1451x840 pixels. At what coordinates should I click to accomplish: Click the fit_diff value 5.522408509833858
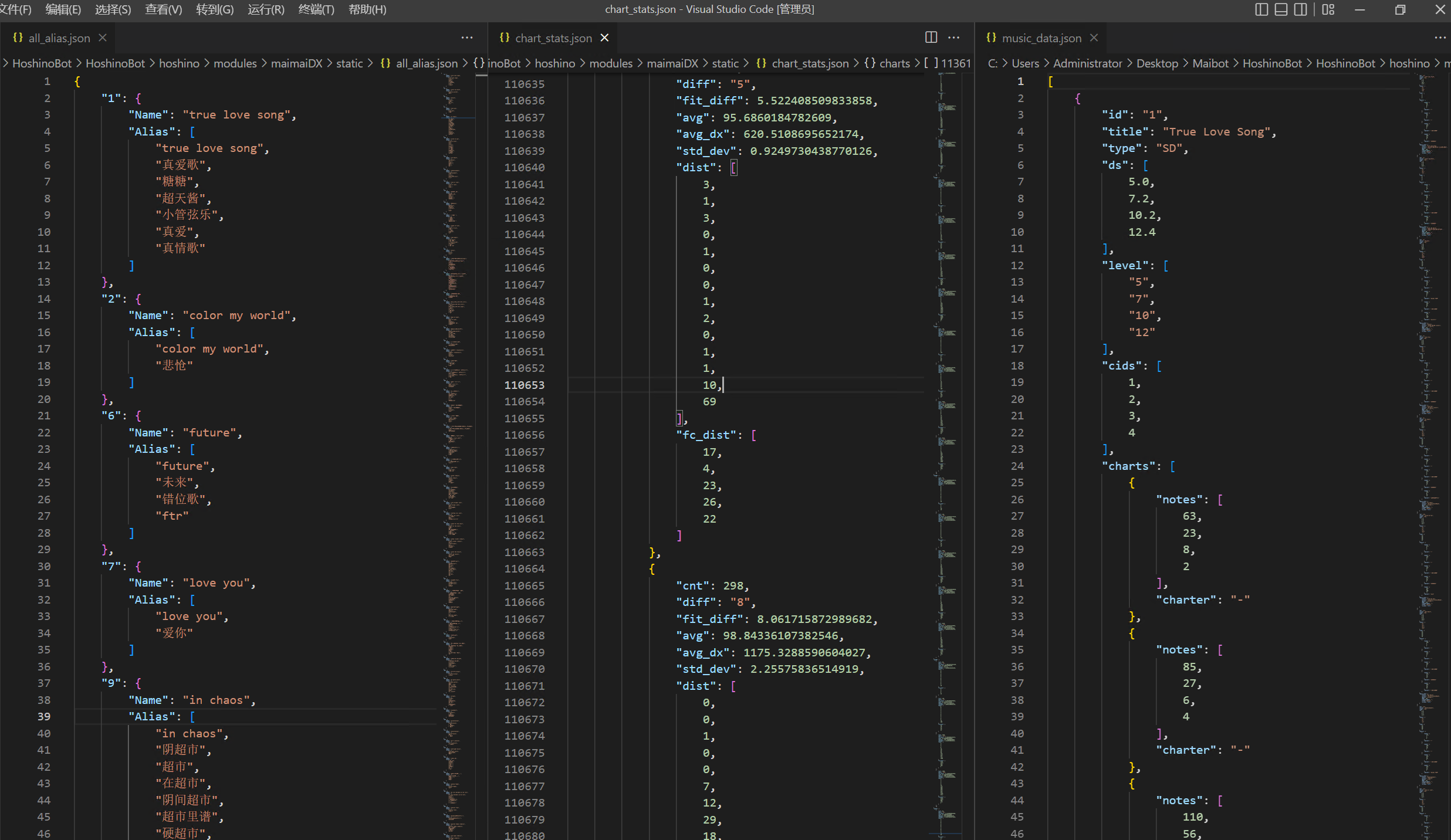(814, 100)
